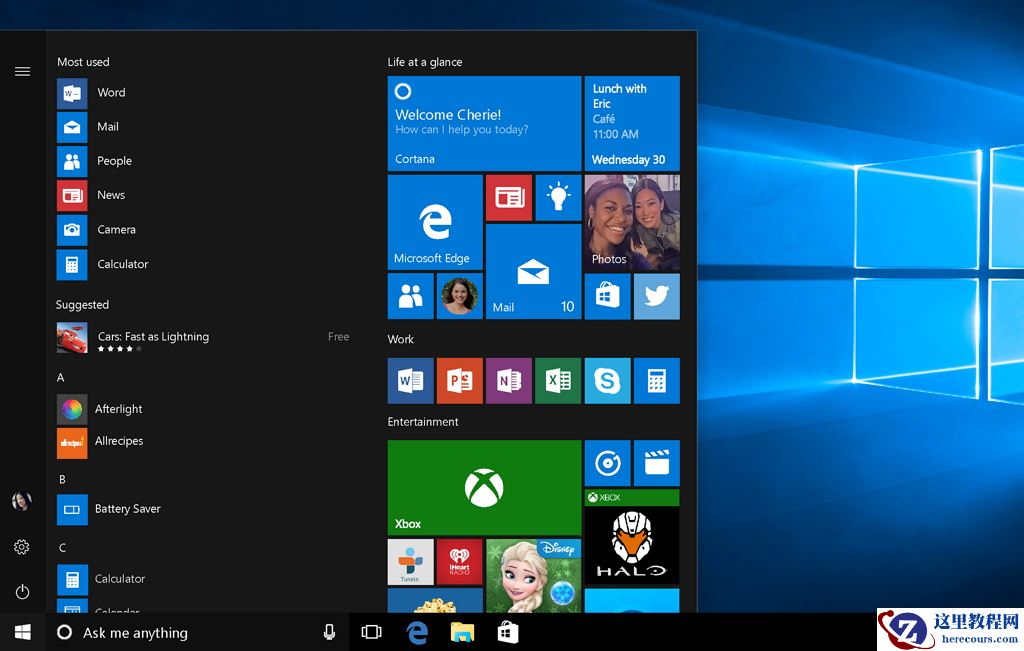Open the Mail tile showing 10 messages

(x=533, y=272)
